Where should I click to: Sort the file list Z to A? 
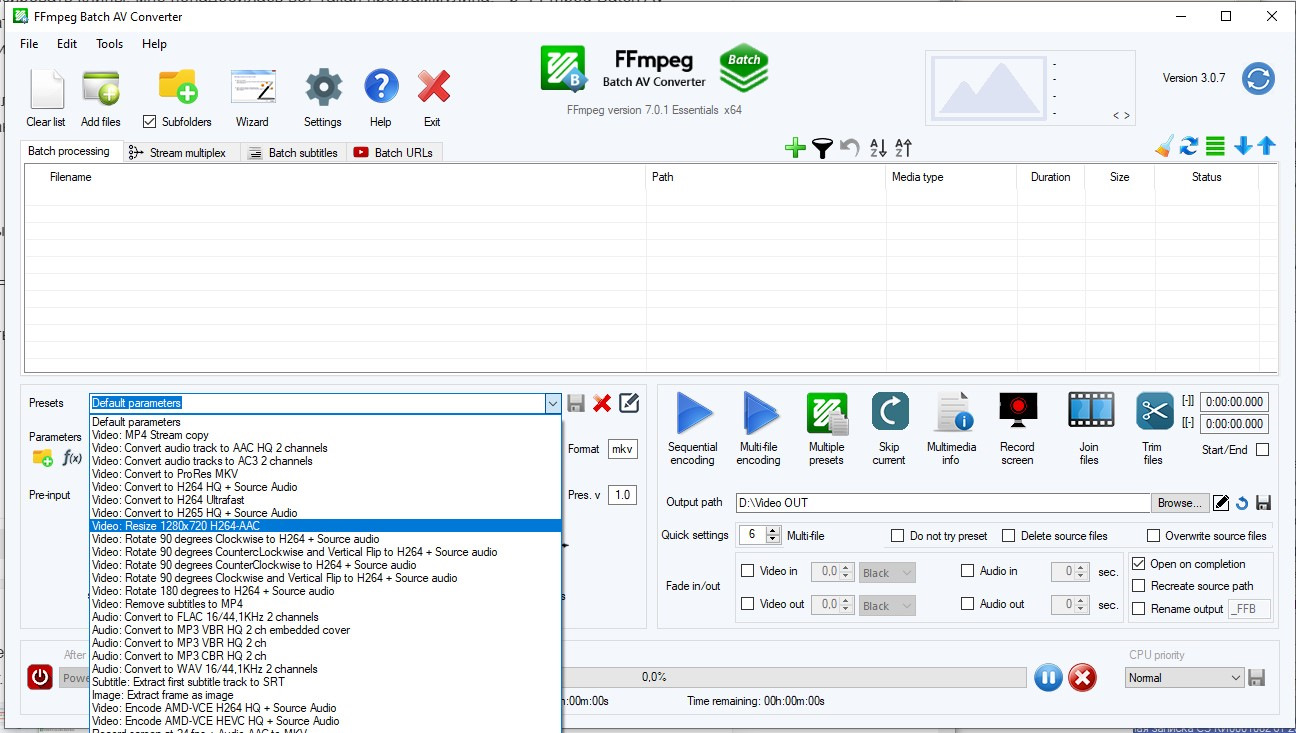(903, 148)
